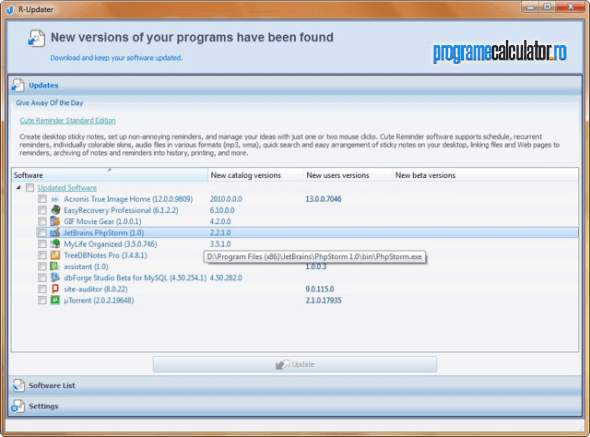The width and height of the screenshot is (590, 437).
Task: Click catalog version 2.2.1.0
Action: 220,233
